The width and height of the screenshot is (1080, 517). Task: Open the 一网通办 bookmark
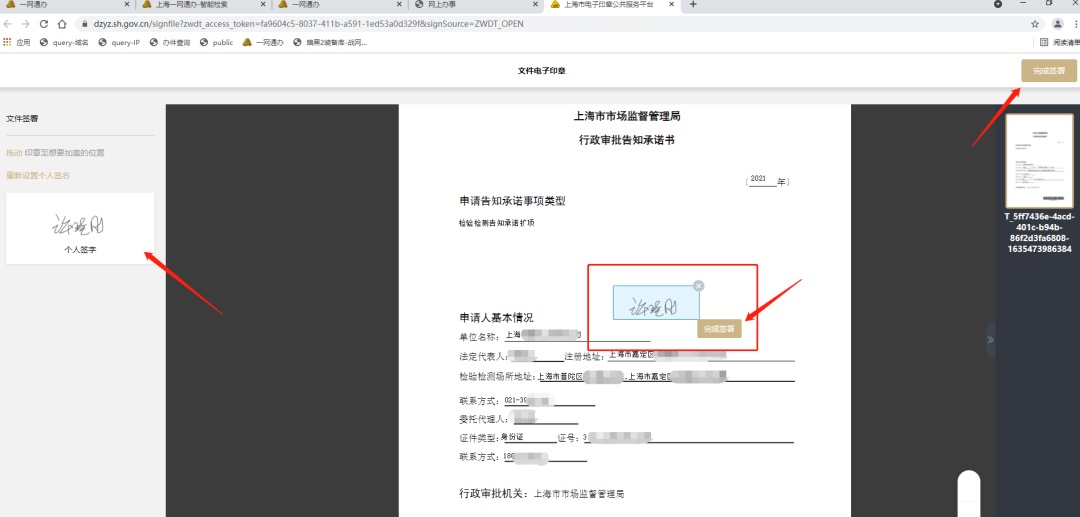coord(263,43)
